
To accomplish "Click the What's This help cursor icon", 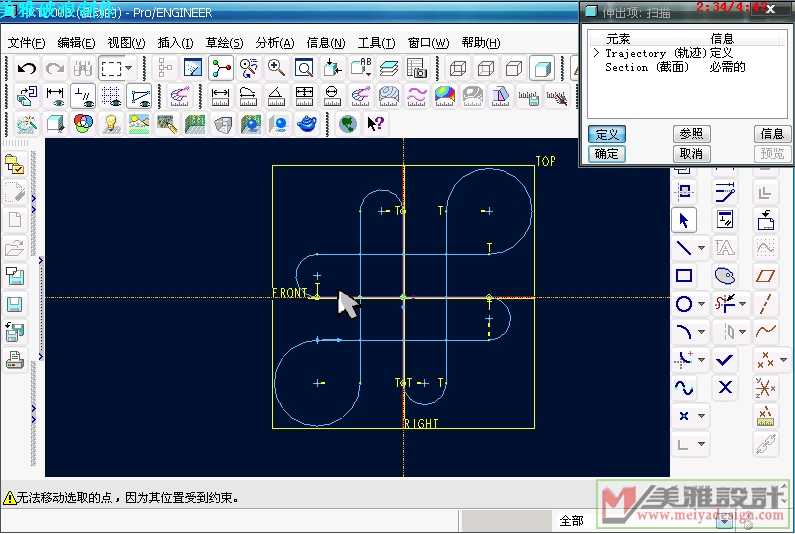I will [x=376, y=123].
